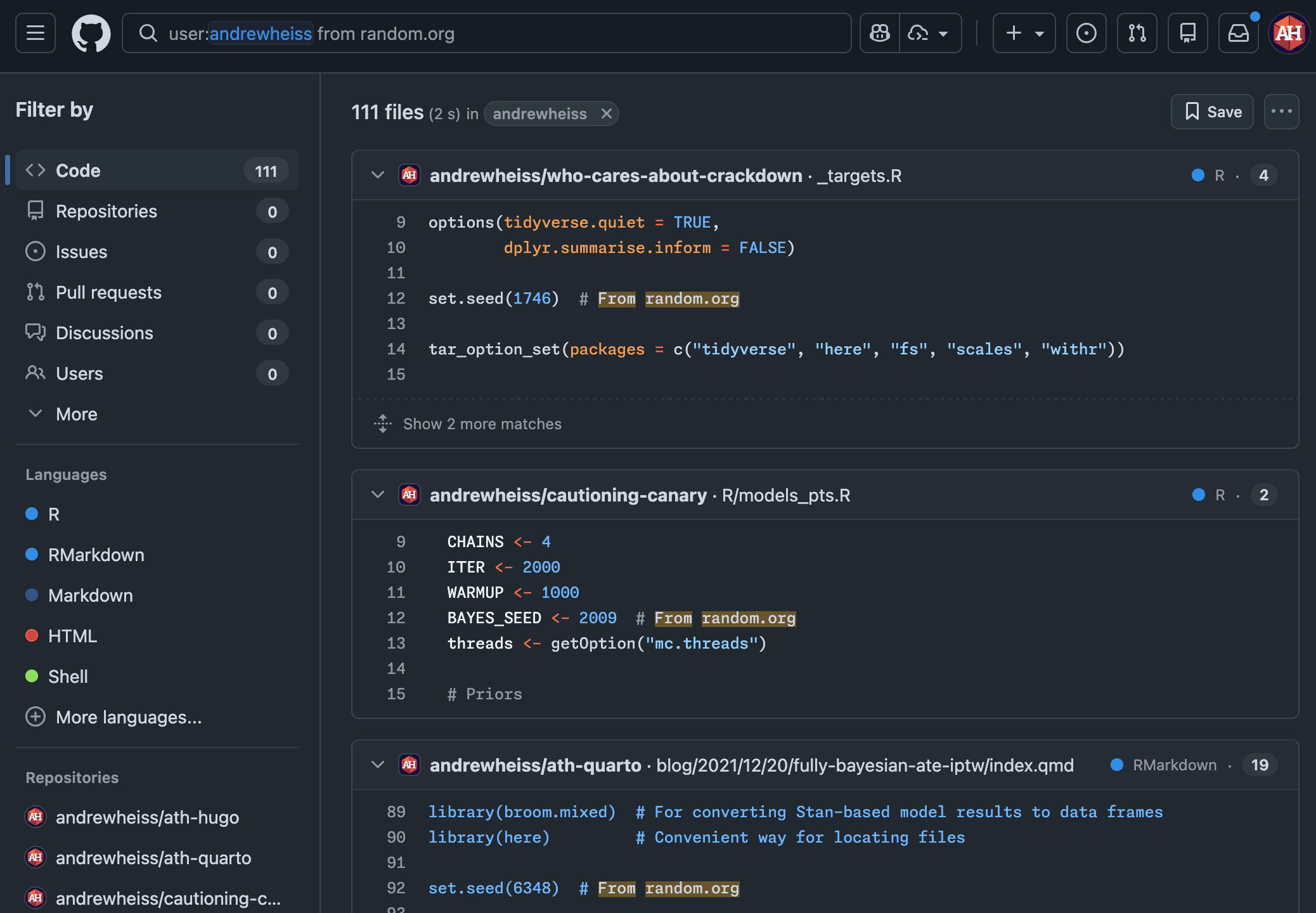Collapse the who-cares-about-crackdown result
This screenshot has width=1316, height=913.
pos(378,175)
